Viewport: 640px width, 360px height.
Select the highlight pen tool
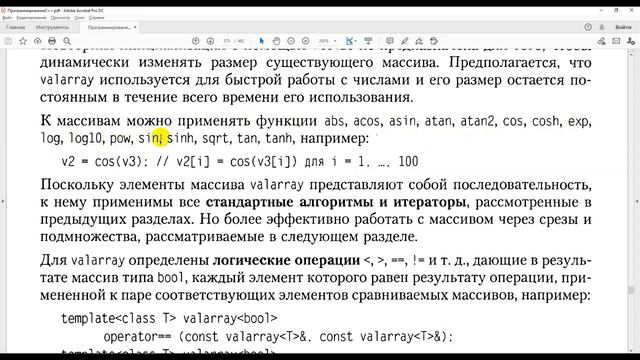[x=404, y=41]
